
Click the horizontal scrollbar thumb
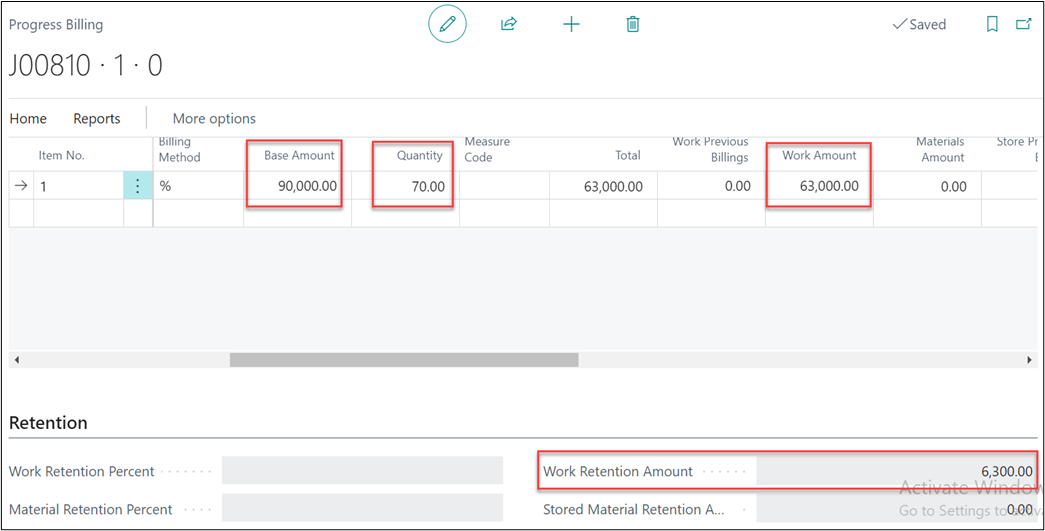click(403, 359)
